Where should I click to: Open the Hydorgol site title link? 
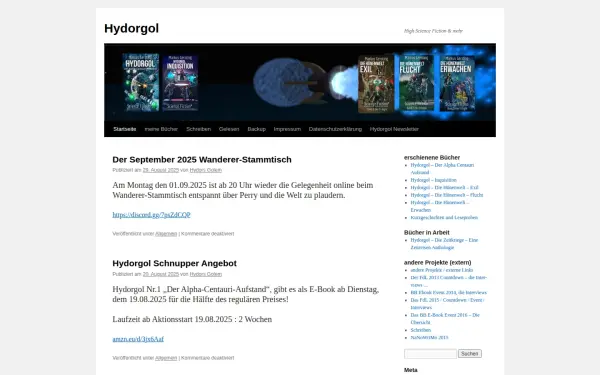click(131, 28)
